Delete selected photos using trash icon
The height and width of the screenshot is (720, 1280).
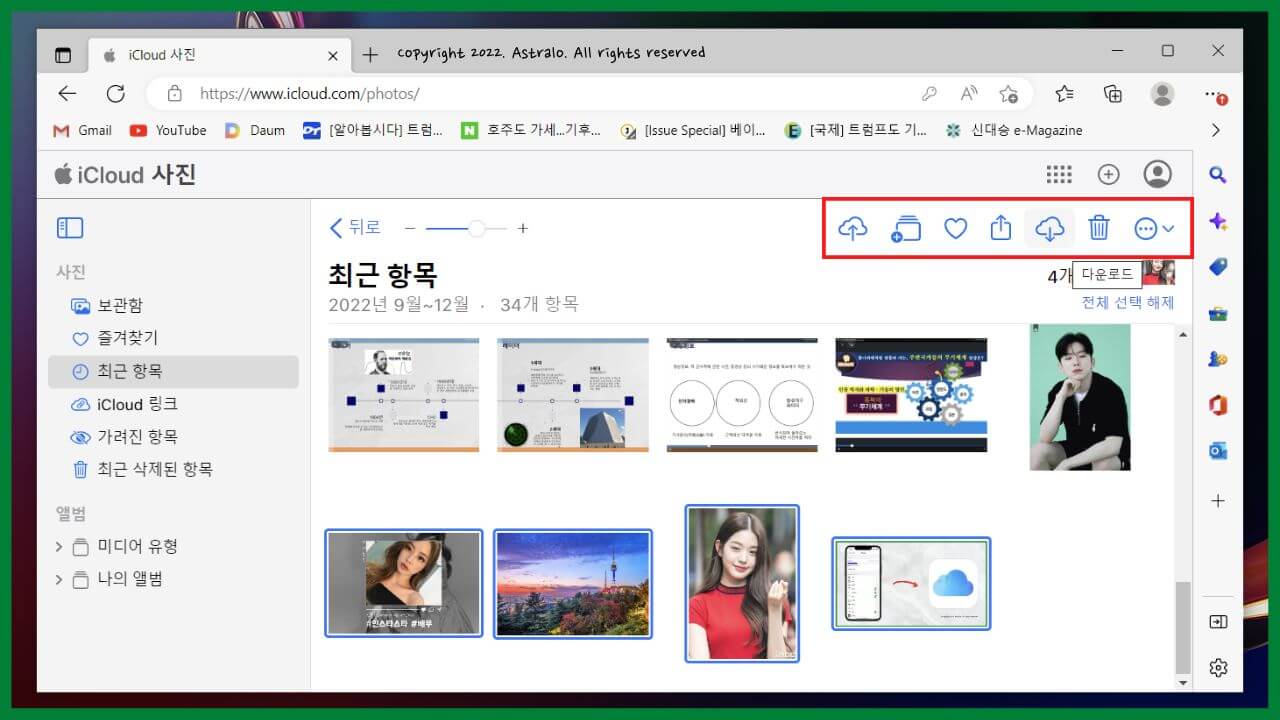tap(1099, 228)
